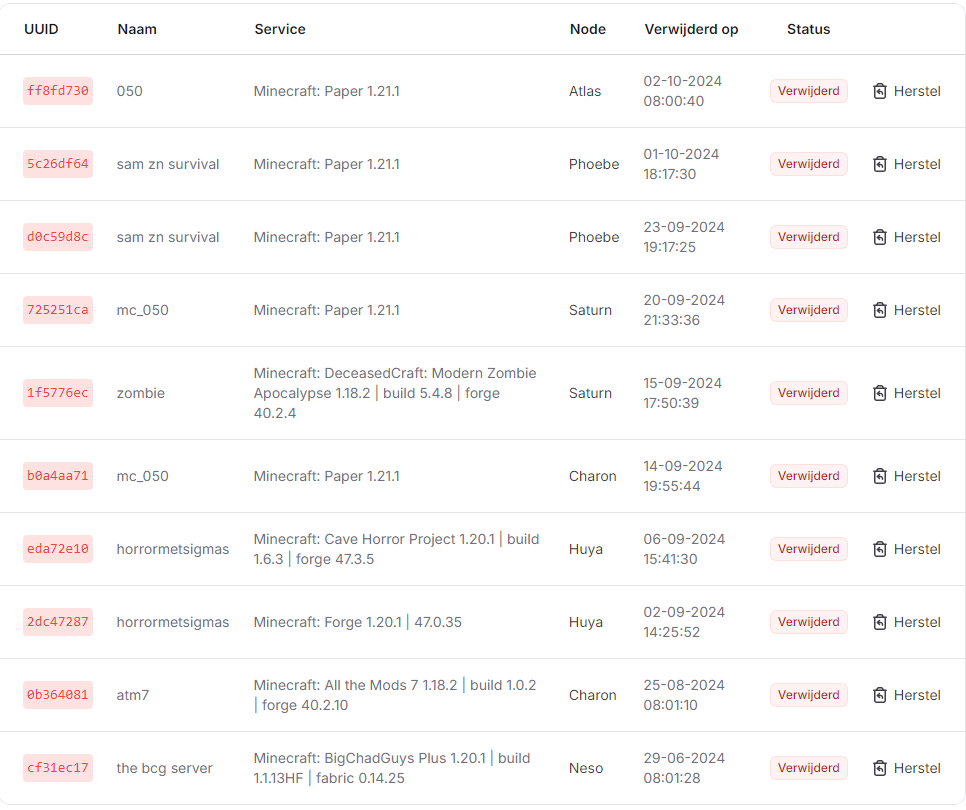Click the restore icon in the zombie row
The height and width of the screenshot is (810, 966).
coord(880,393)
